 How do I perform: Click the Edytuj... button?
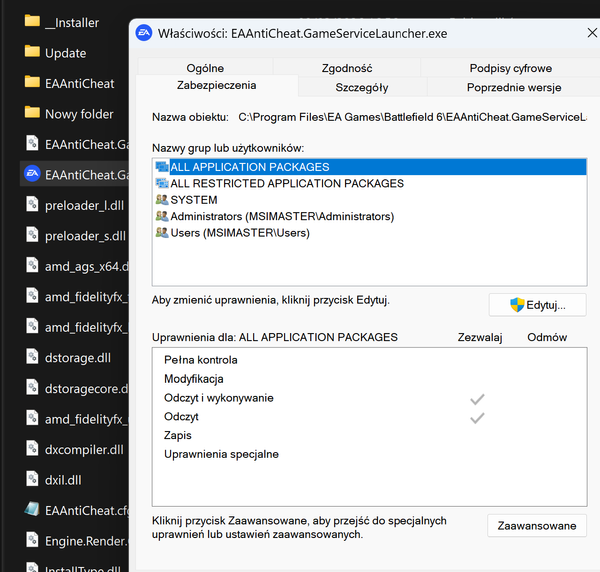pos(537,304)
